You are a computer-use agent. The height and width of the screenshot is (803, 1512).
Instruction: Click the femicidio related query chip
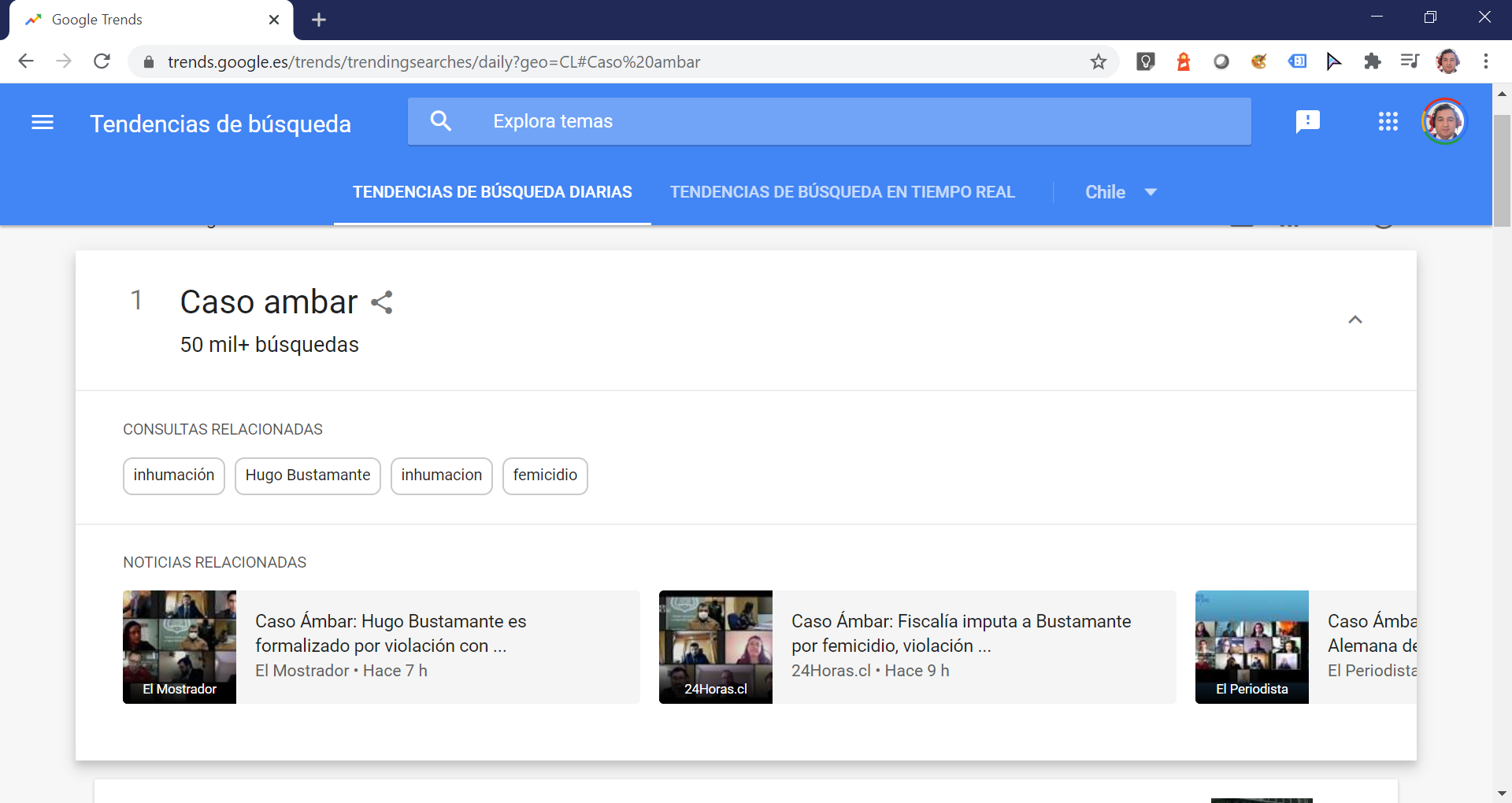(545, 476)
